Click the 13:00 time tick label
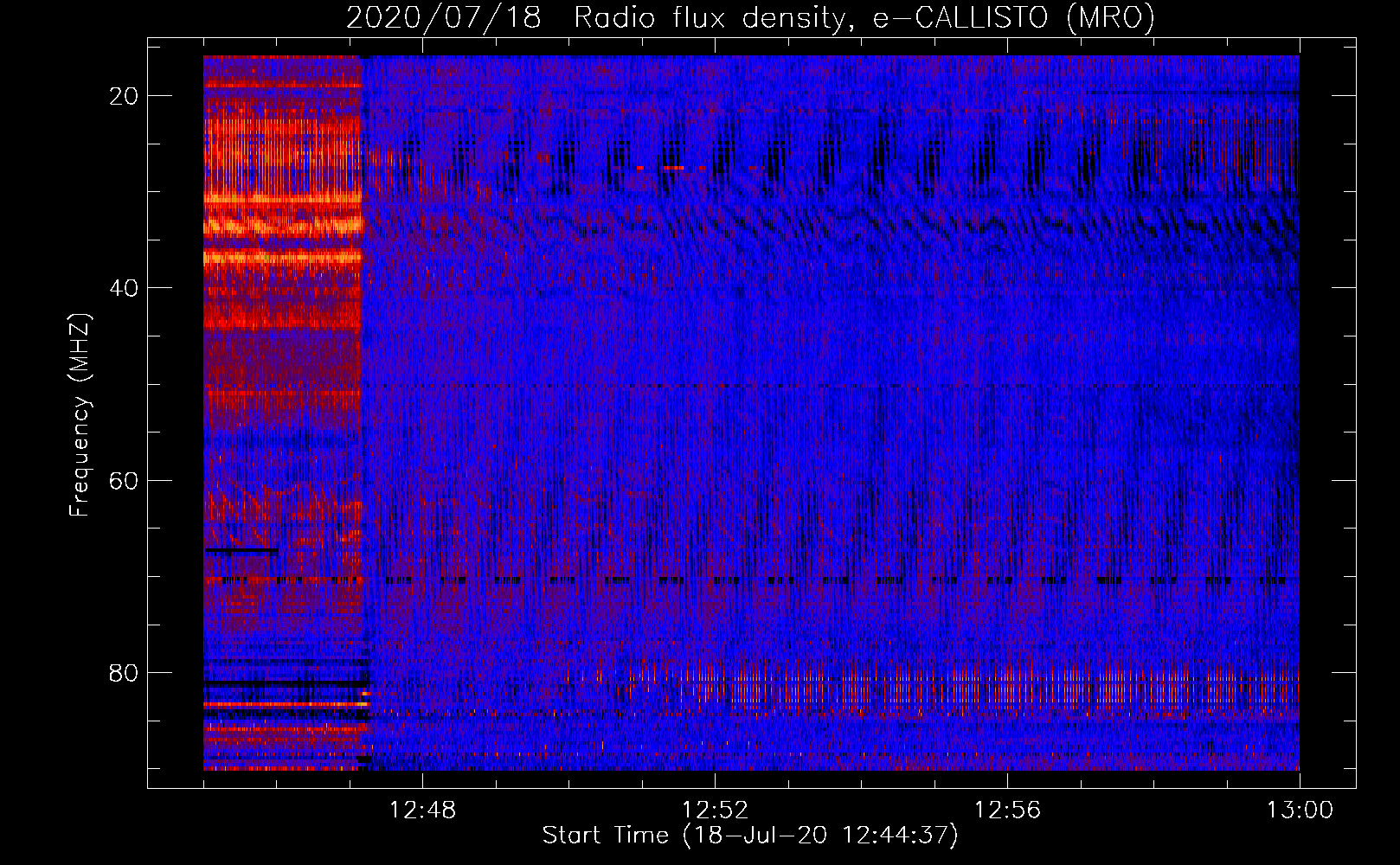The width and height of the screenshot is (1400, 865). (x=1300, y=811)
